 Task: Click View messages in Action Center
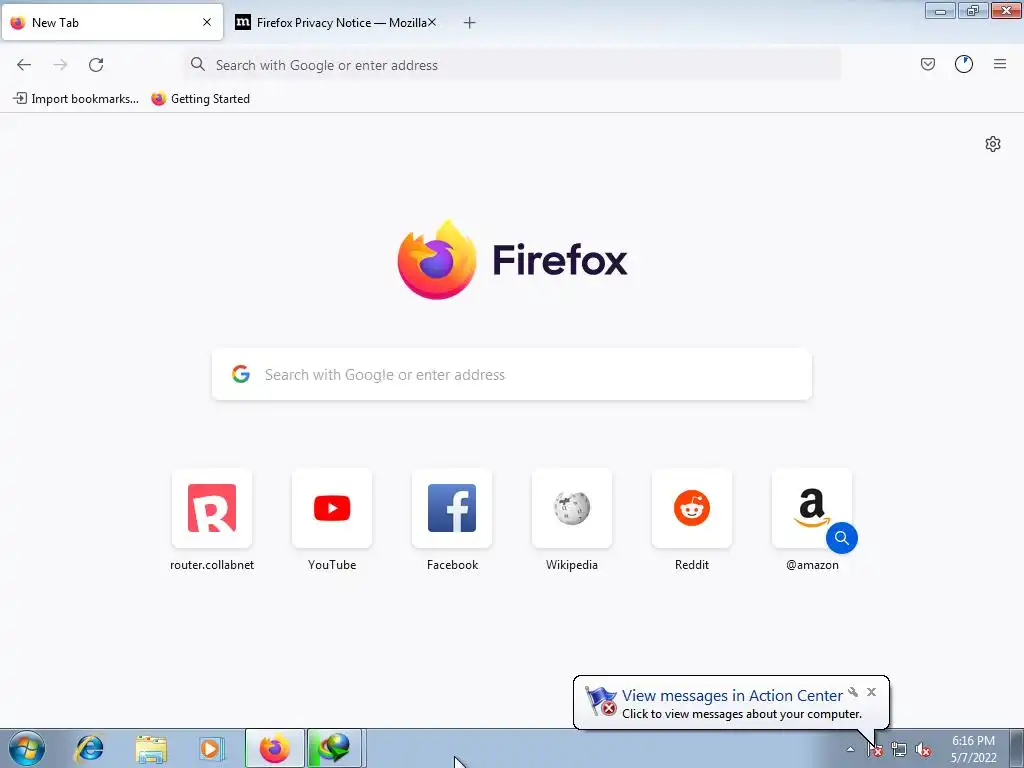tap(732, 696)
